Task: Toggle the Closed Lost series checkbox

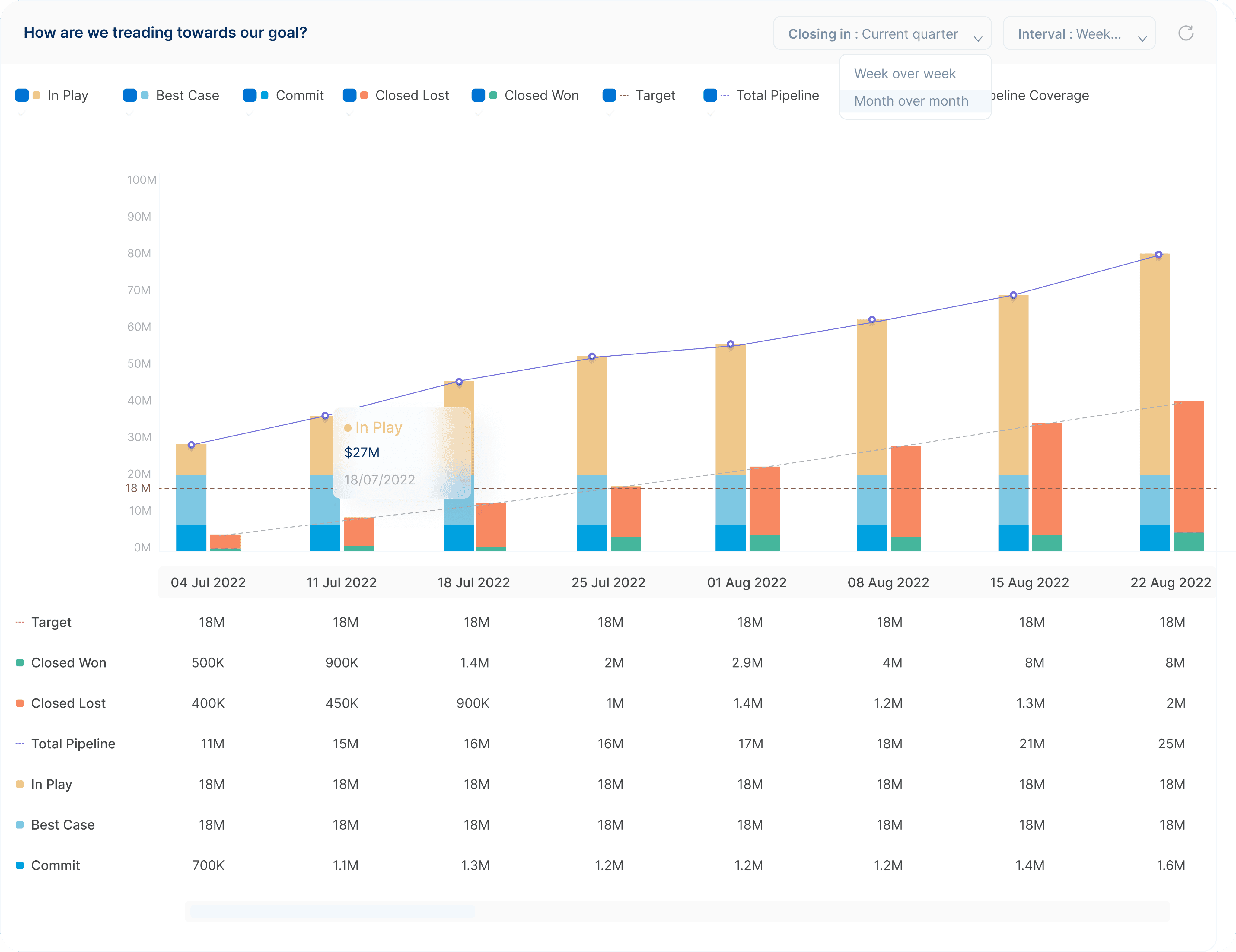Action: (349, 95)
